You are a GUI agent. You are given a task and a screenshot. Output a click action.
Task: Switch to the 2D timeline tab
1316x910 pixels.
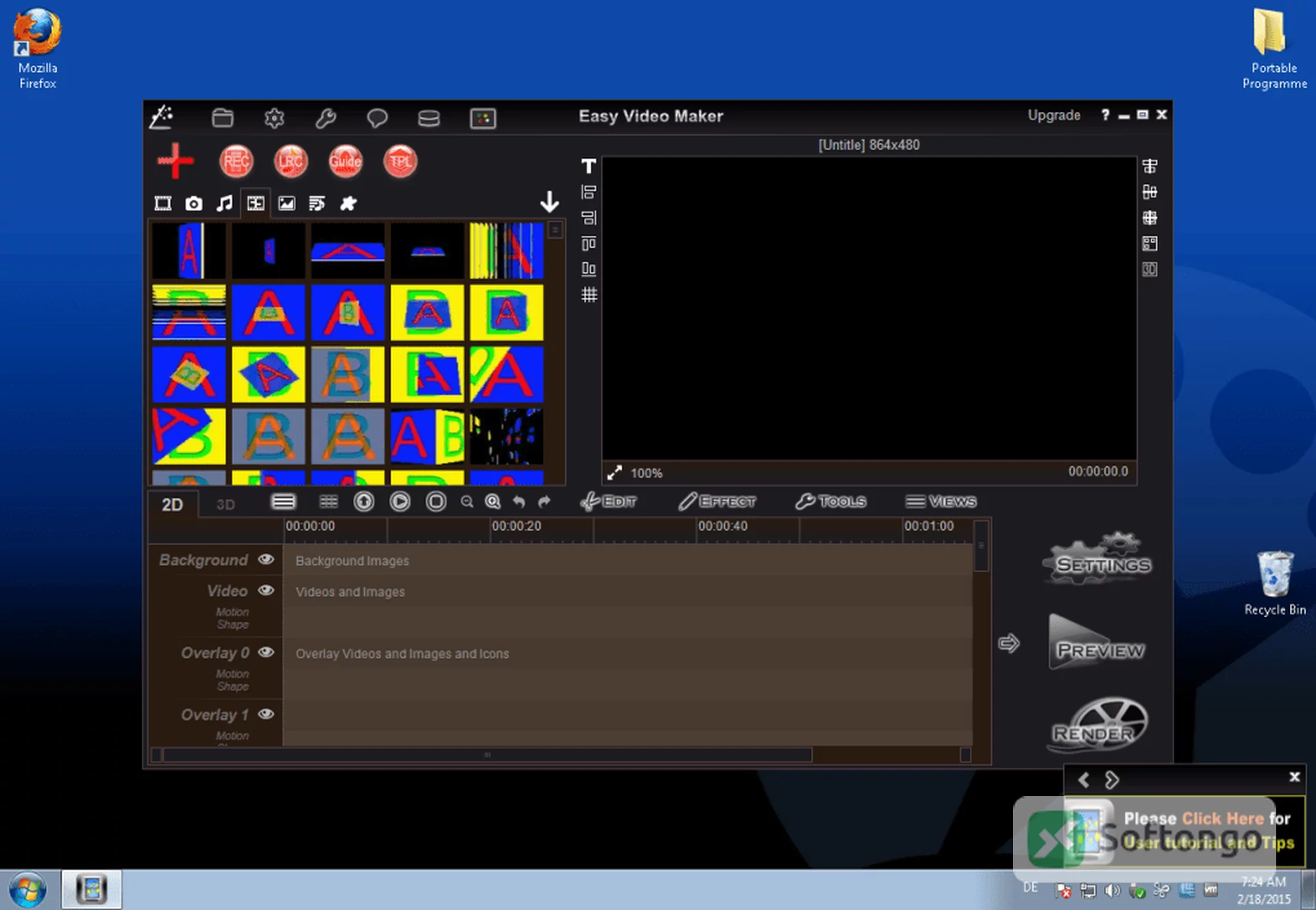pos(172,505)
